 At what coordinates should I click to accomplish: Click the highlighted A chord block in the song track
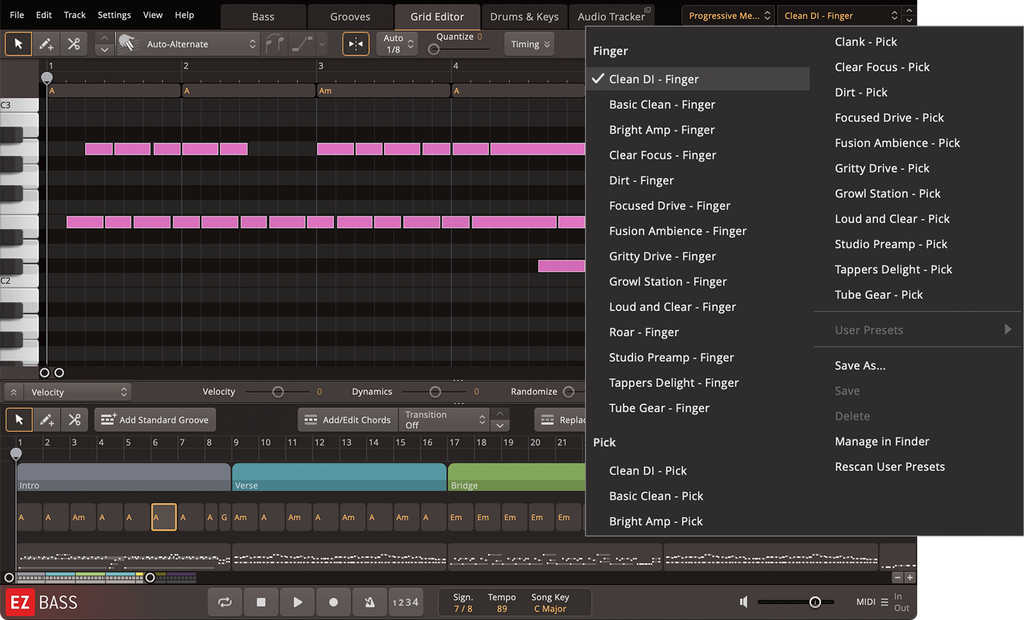pyautogui.click(x=163, y=517)
